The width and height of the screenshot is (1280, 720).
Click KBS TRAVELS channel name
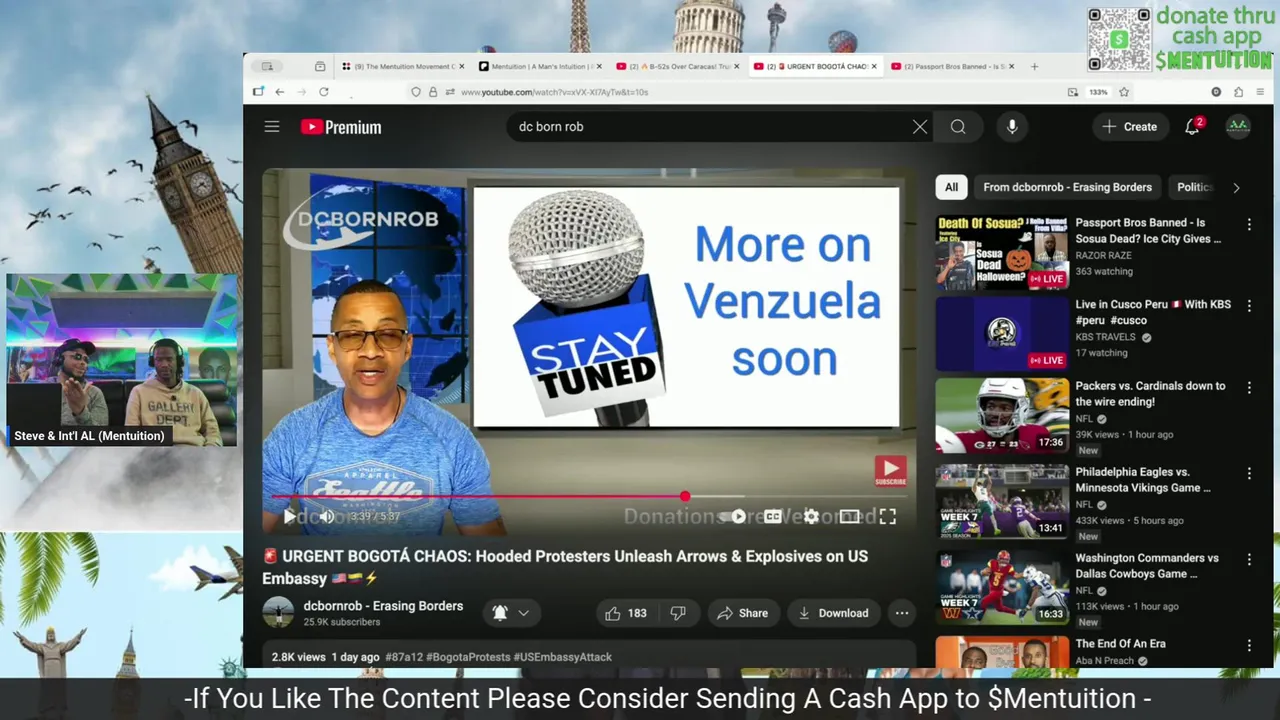pyautogui.click(x=1105, y=338)
